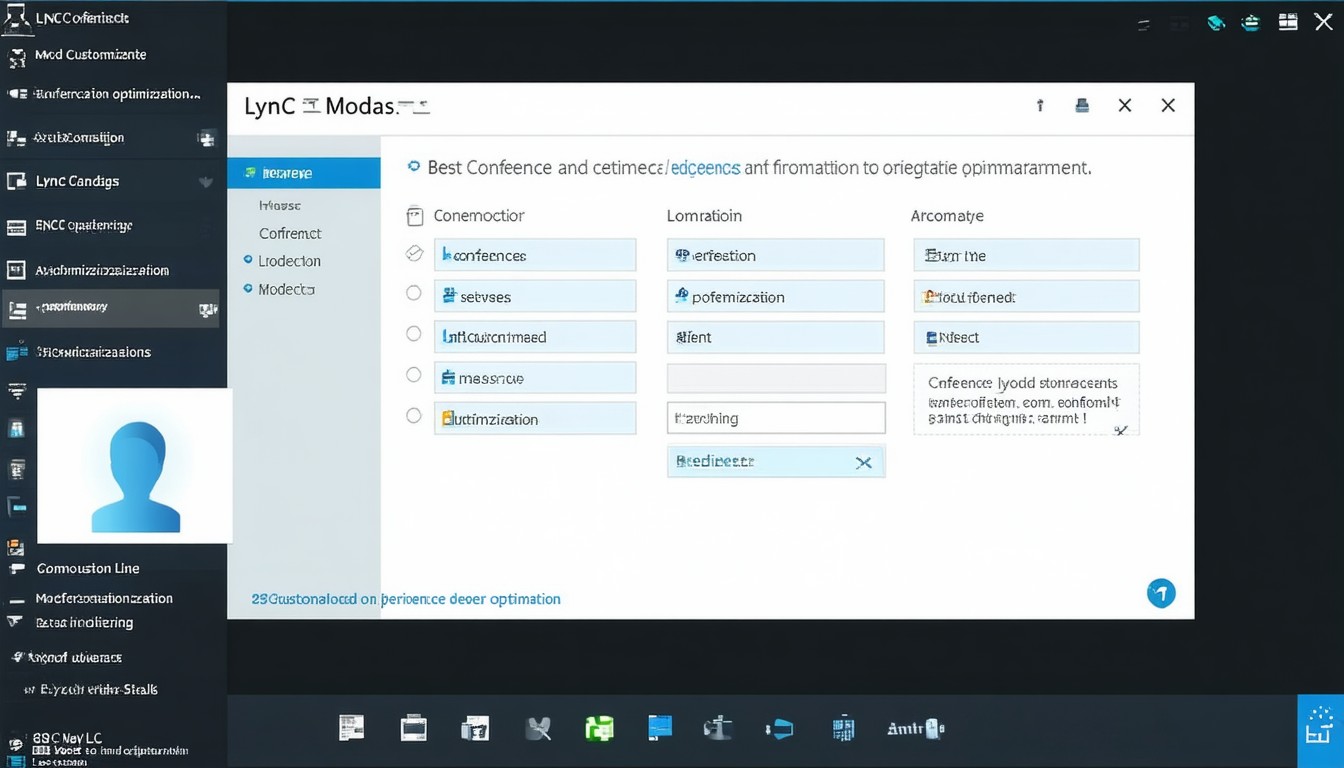Click the blue link at the dialog bottom left
The image size is (1344, 768).
click(406, 599)
